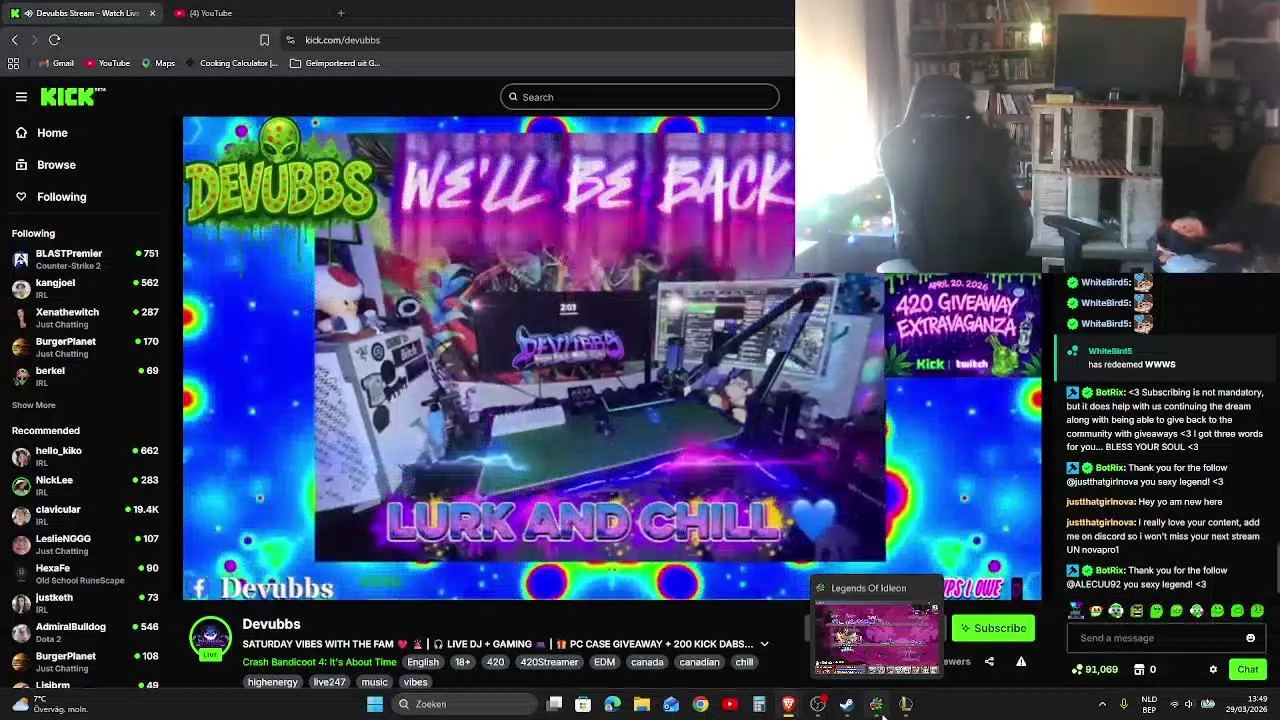Select the EDM tag
1280x720 pixels.
604,662
